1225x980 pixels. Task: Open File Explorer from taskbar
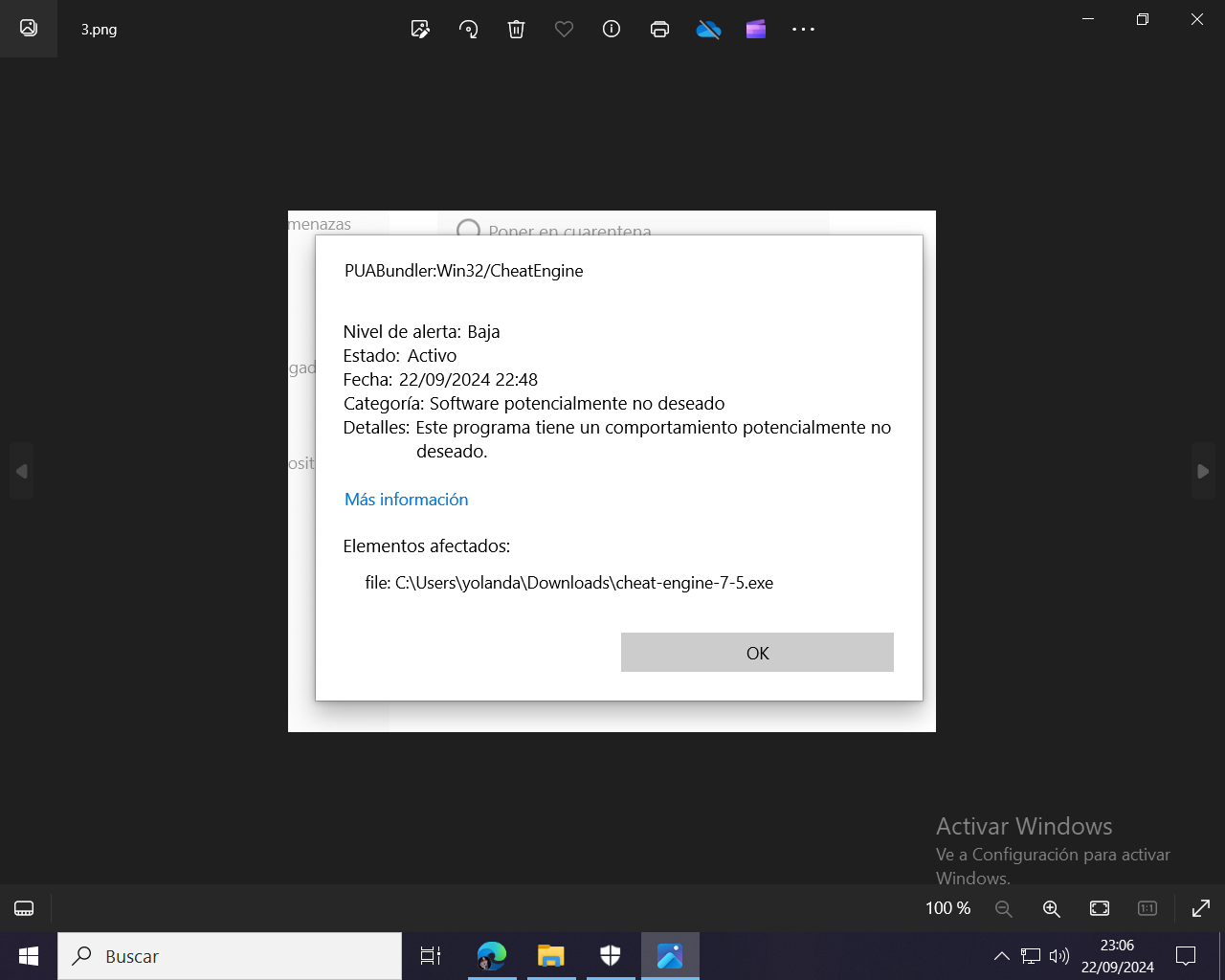pos(551,956)
